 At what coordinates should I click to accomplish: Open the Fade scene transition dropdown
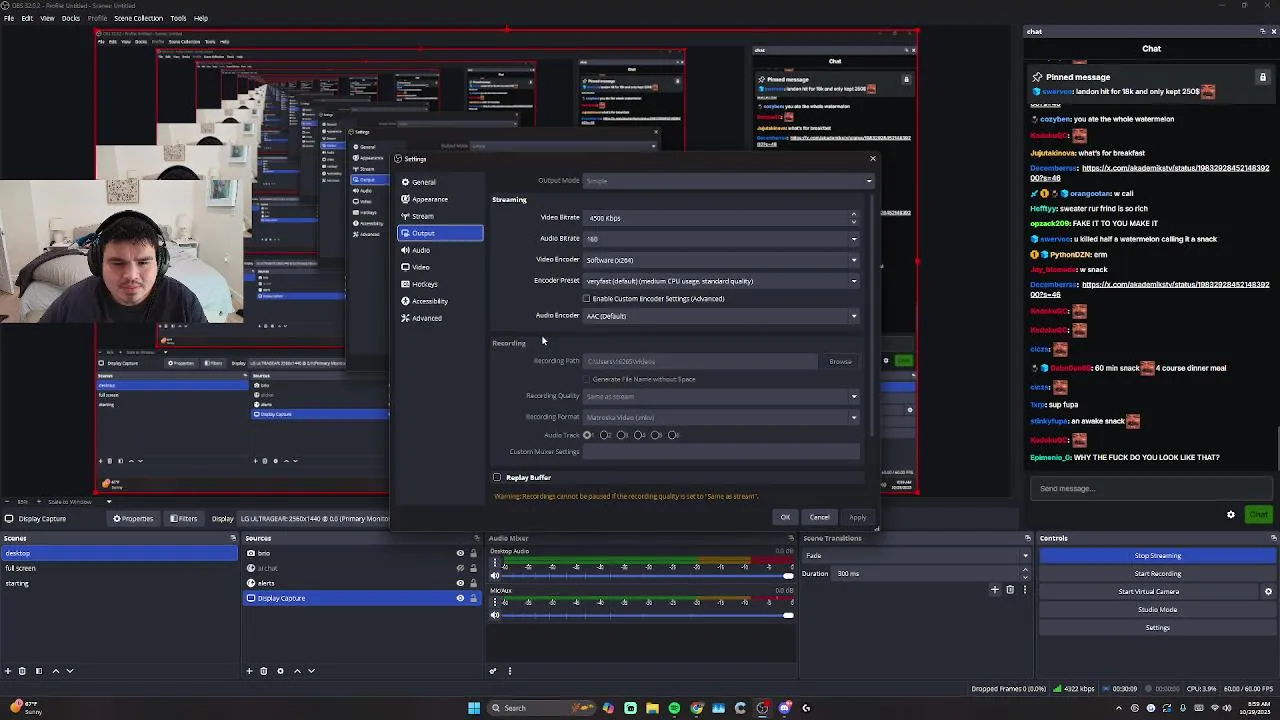click(x=916, y=556)
